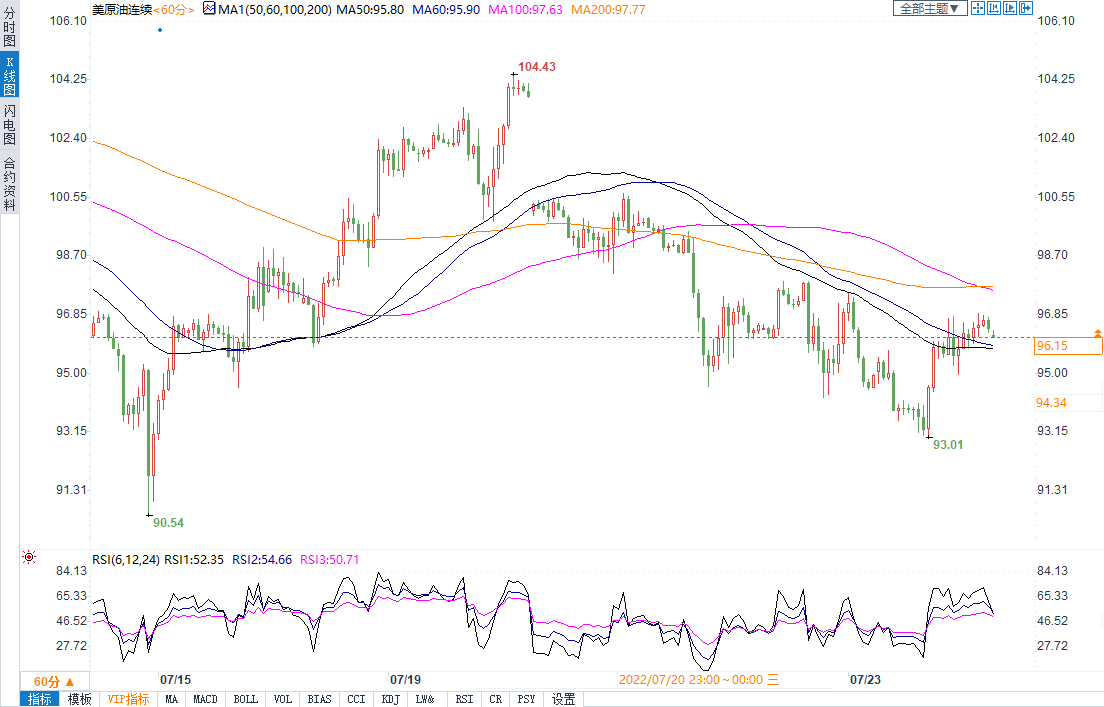Screen dimensions: 1104x707
Task: Click the exit arrow icon at top right
Action: 1027,8
